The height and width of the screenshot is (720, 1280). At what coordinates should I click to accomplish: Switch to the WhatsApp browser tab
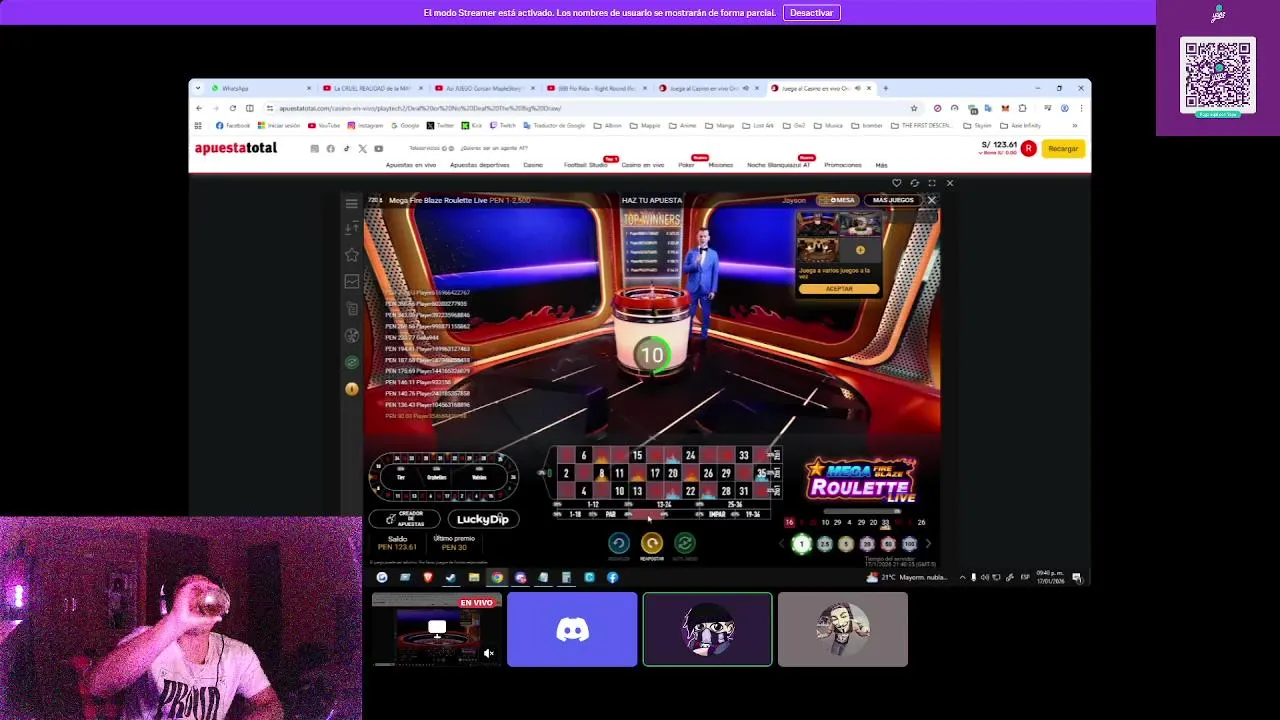tap(258, 88)
